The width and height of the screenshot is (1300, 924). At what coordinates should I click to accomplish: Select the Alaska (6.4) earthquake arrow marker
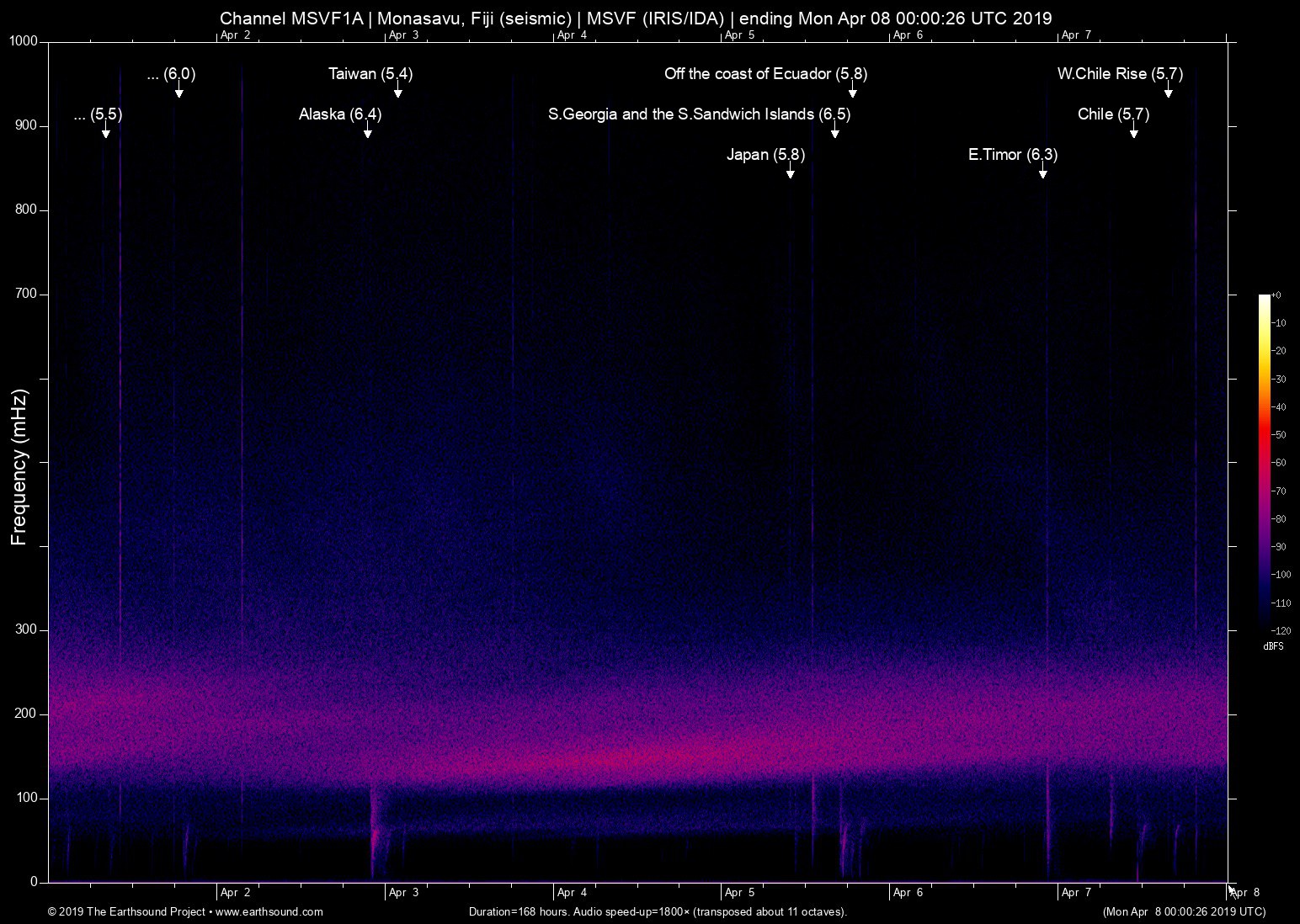pyautogui.click(x=367, y=133)
